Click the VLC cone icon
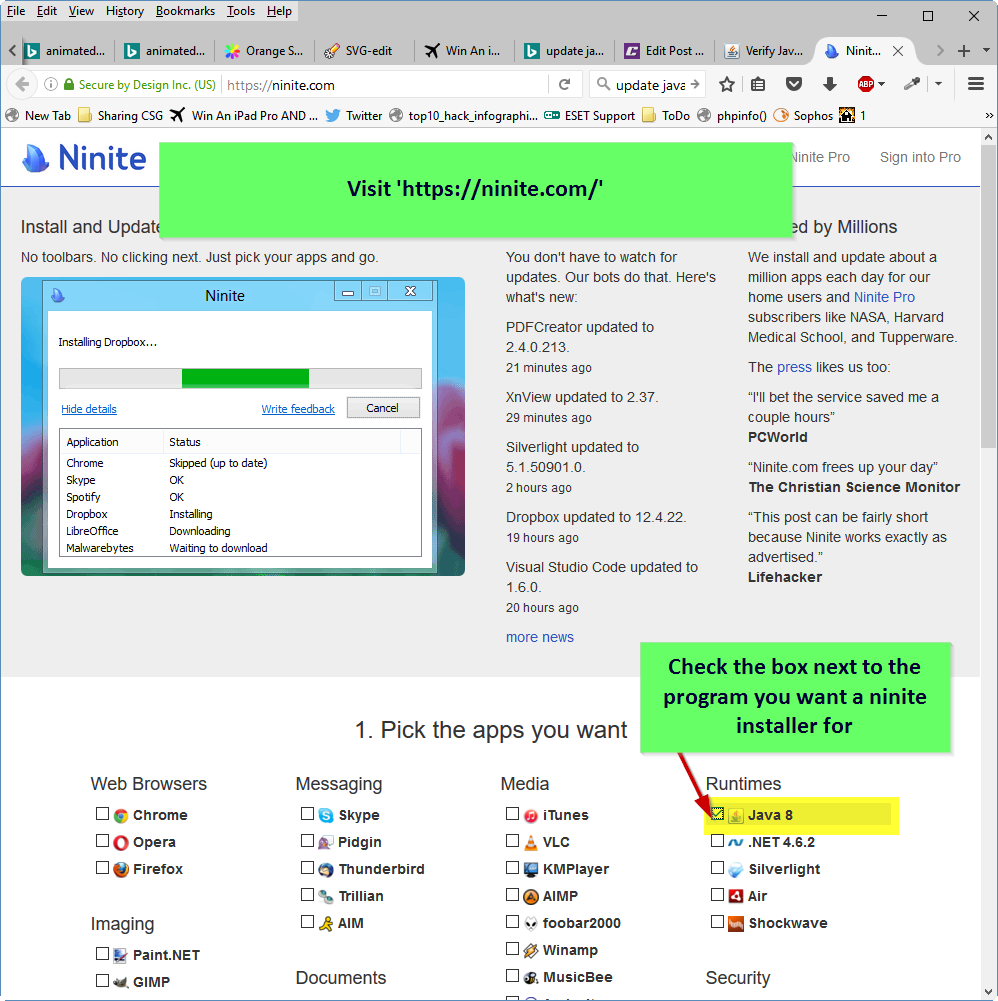Image resolution: width=998 pixels, height=1001 pixels. (x=531, y=843)
